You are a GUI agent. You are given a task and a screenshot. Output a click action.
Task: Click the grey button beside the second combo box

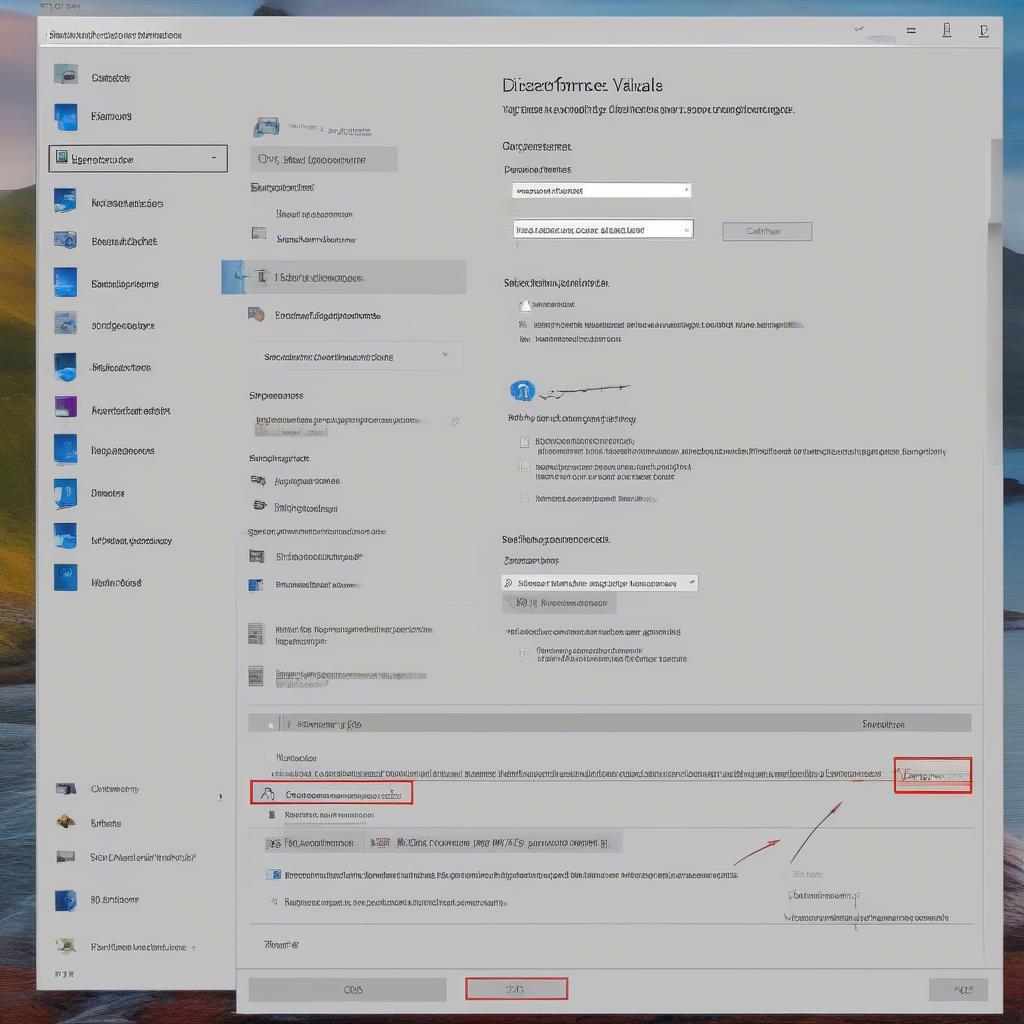pos(767,231)
